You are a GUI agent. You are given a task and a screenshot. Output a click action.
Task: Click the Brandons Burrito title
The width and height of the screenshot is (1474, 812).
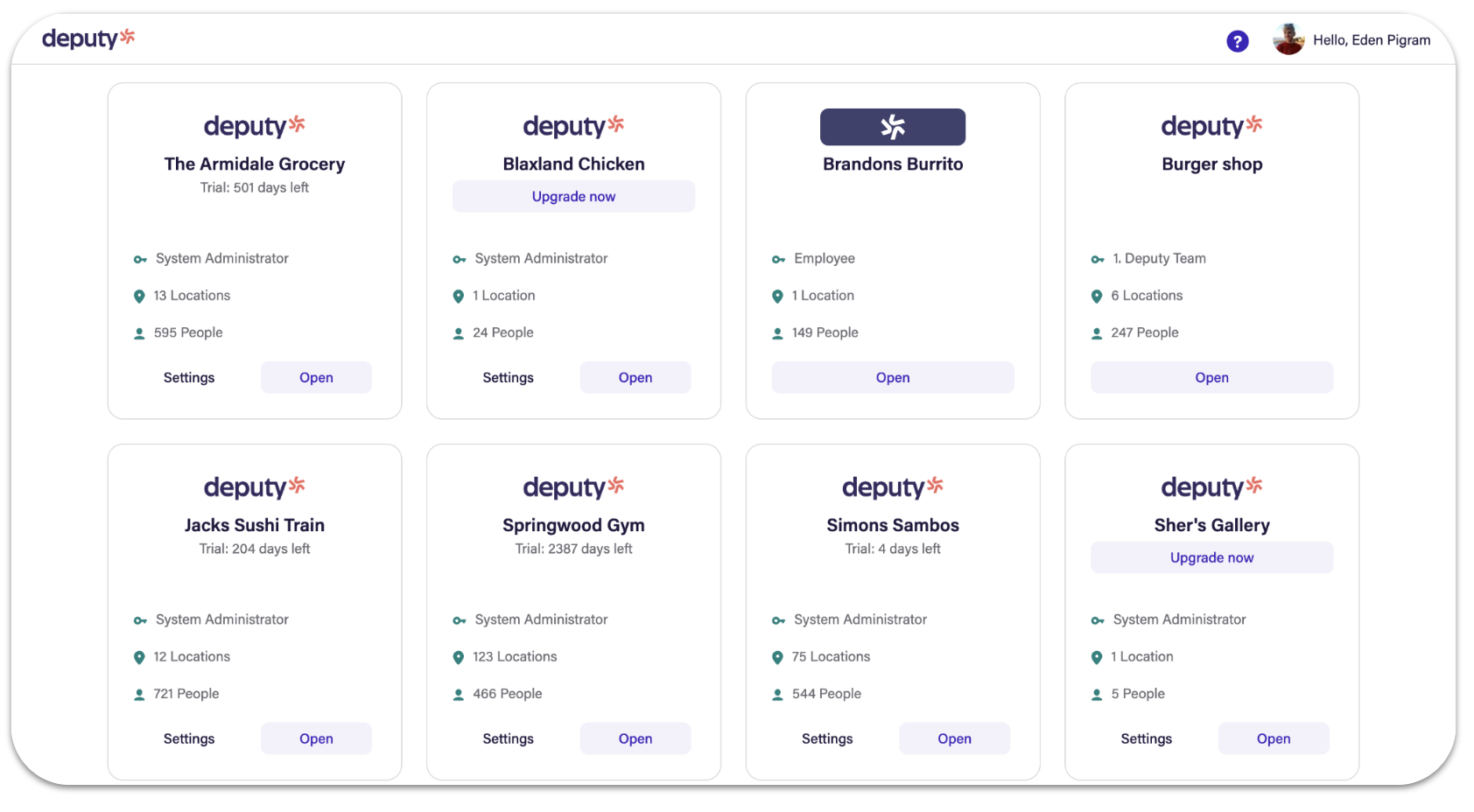pyautogui.click(x=893, y=164)
